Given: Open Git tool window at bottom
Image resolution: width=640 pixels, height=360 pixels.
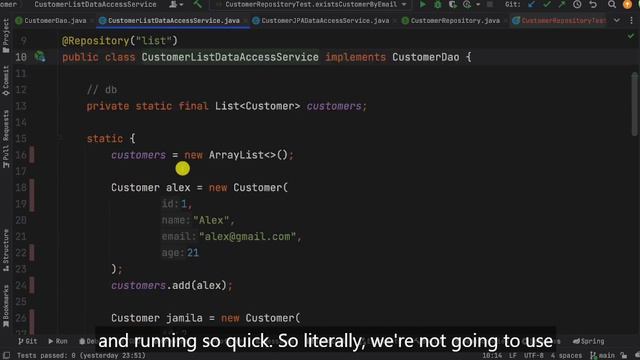Looking at the screenshot, I should click(x=28, y=341).
